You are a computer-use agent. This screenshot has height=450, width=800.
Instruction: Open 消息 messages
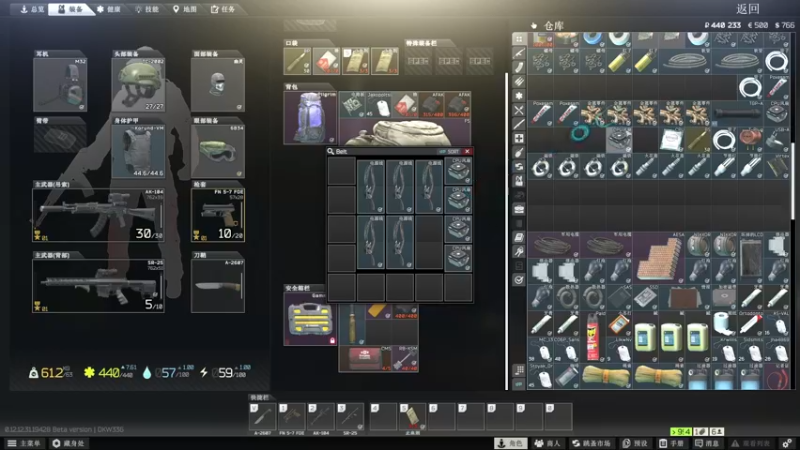point(707,443)
